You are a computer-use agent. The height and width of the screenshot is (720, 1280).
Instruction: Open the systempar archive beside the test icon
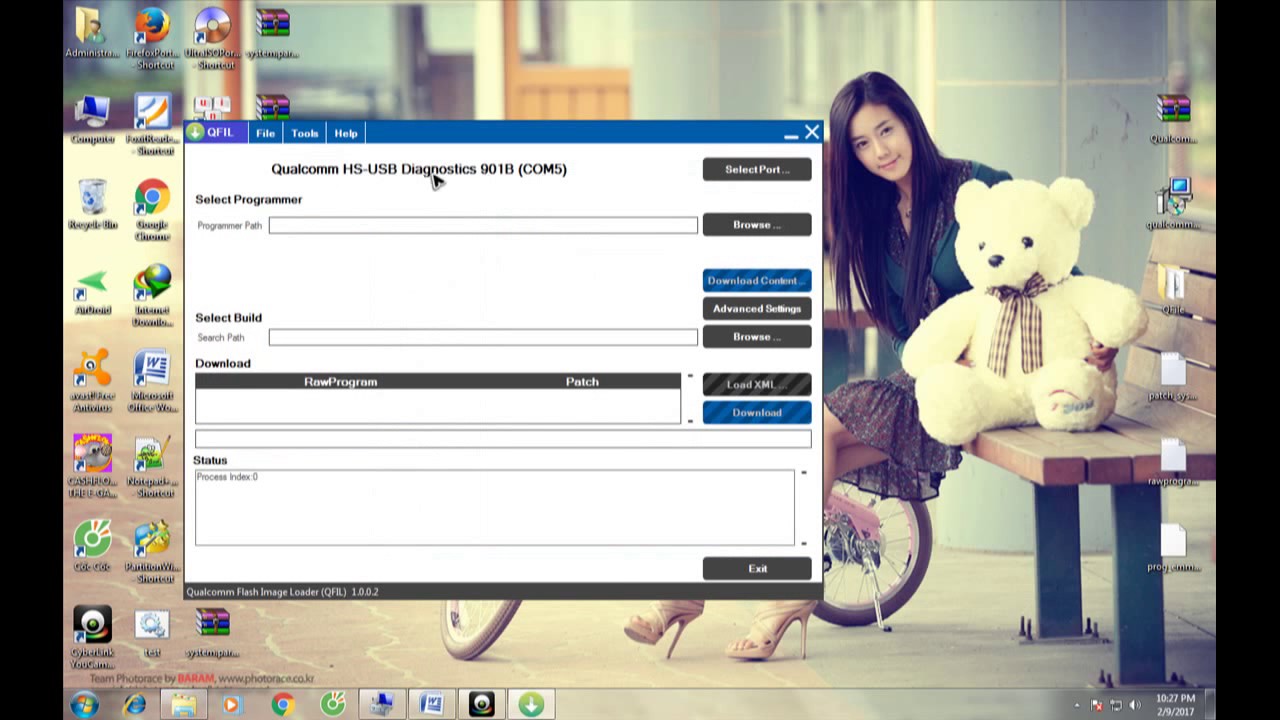(213, 632)
